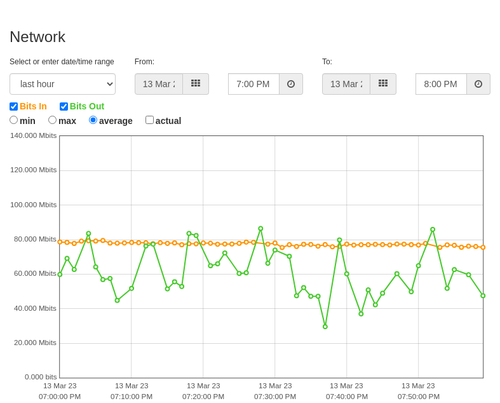The height and width of the screenshot is (403, 500).
Task: Click the To date field '13 Mar'
Action: (346, 84)
